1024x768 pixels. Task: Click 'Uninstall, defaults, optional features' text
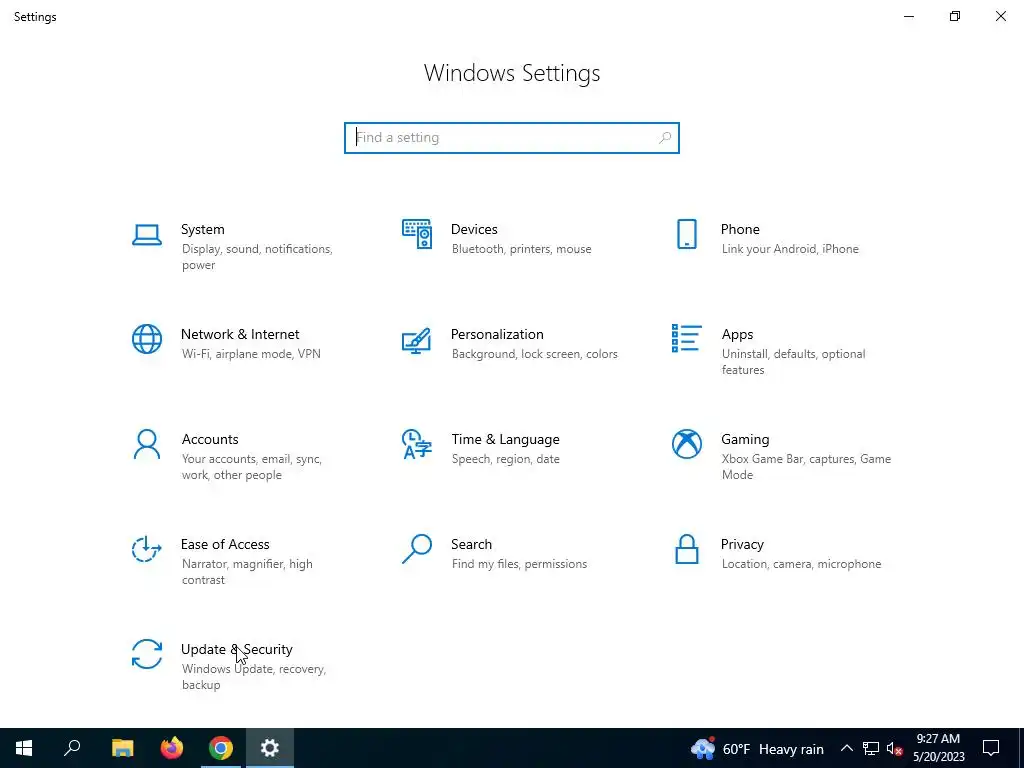click(x=793, y=362)
